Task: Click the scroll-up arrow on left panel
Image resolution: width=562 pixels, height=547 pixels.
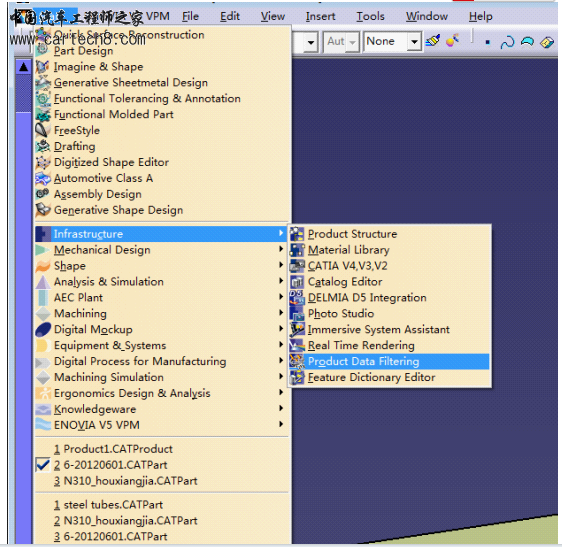Action: [24, 67]
